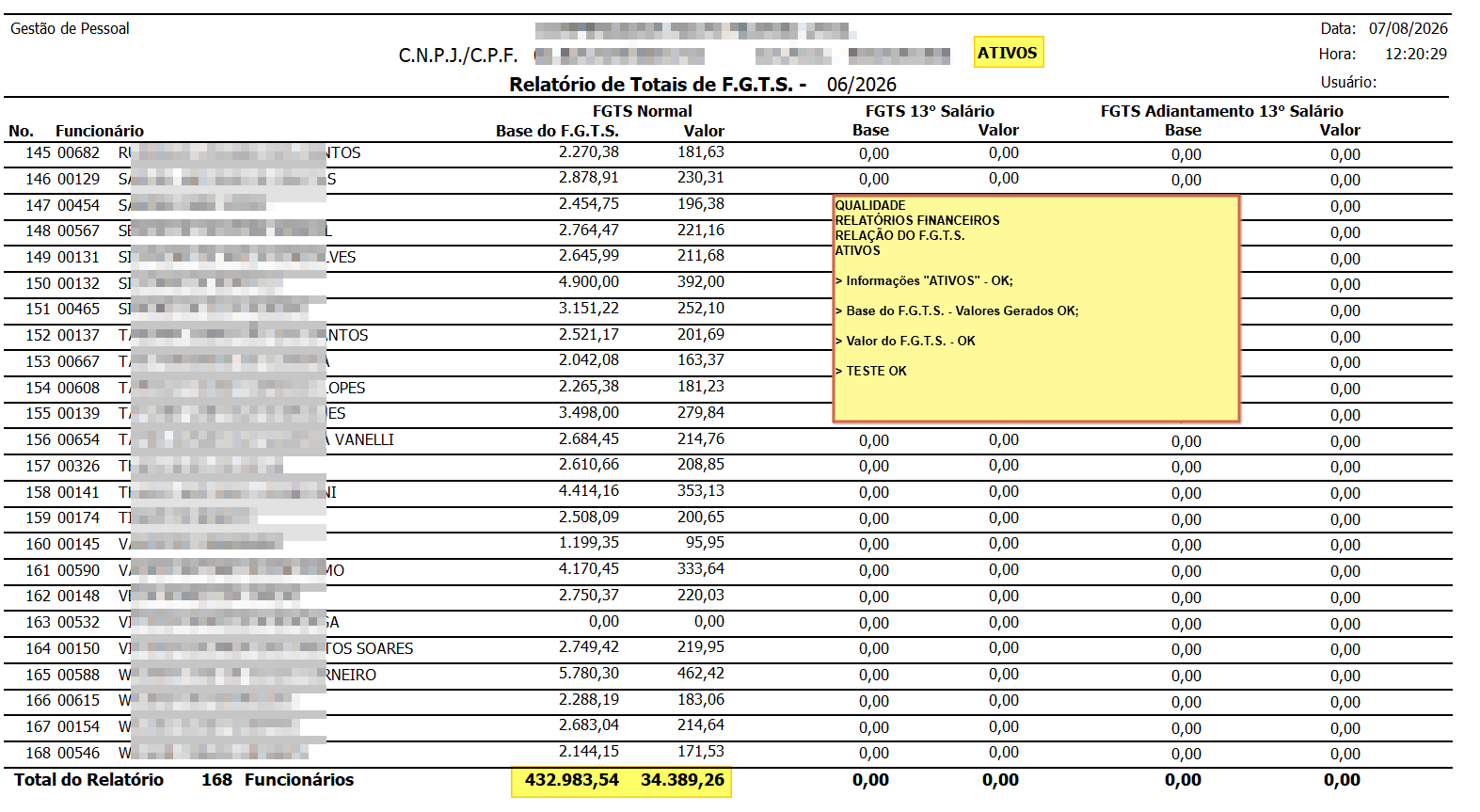Screen dimensions: 1480x812
Task: Click the yellow QUALIDADE note box
Action: (1036, 309)
